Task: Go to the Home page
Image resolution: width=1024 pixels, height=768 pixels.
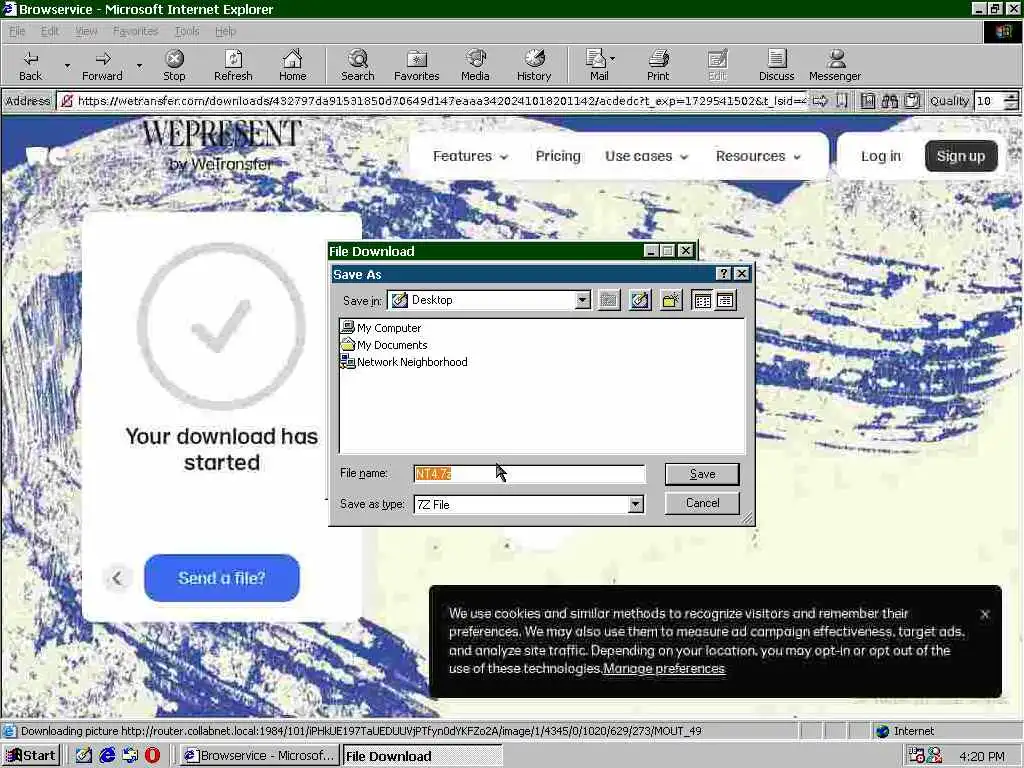Action: point(292,65)
